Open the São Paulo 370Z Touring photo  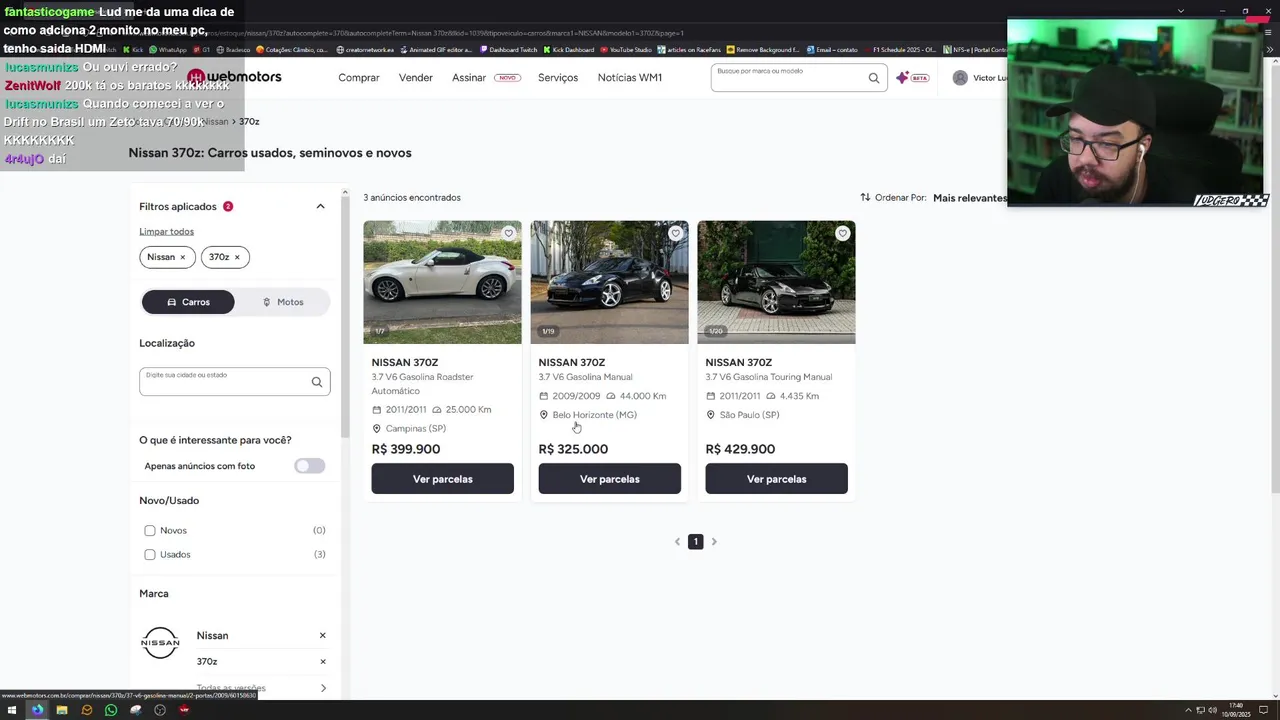pyautogui.click(x=777, y=282)
